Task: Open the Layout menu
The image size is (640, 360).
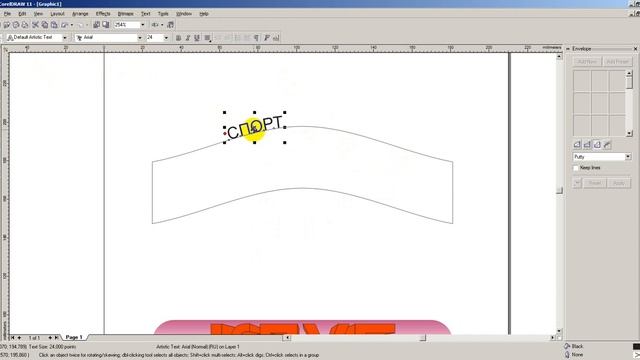Action: (x=57, y=14)
